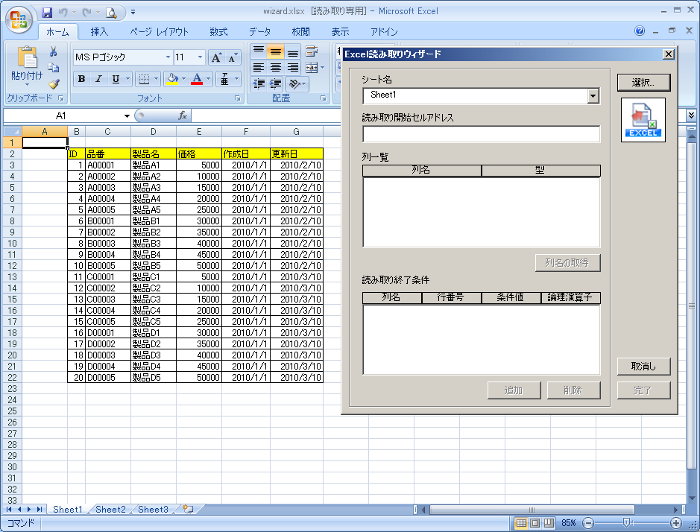Switch to Sheet2 worksheet tab
The height and width of the screenshot is (532, 700).
(x=111, y=510)
